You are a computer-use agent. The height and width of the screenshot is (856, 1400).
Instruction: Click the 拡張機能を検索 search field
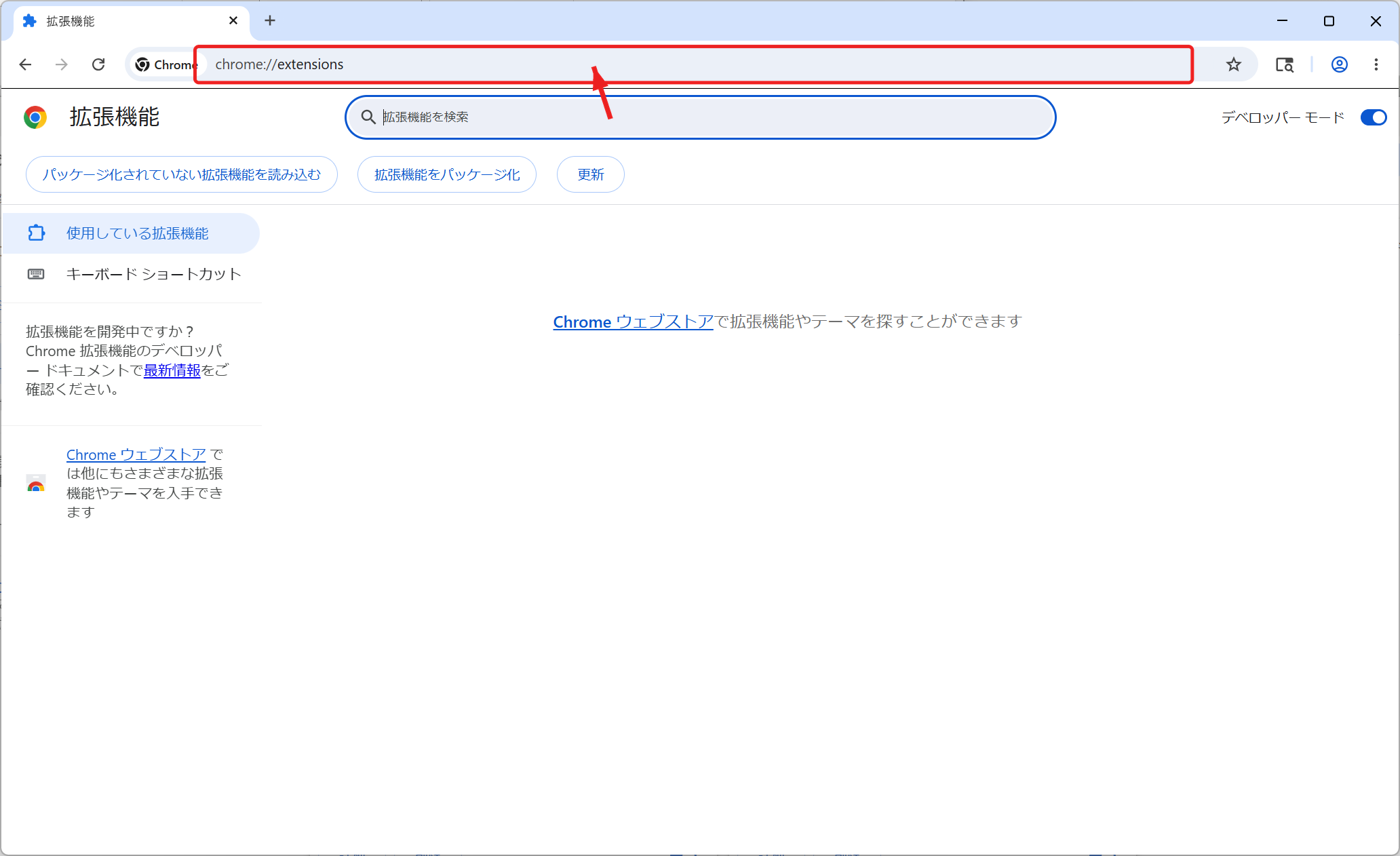click(700, 117)
